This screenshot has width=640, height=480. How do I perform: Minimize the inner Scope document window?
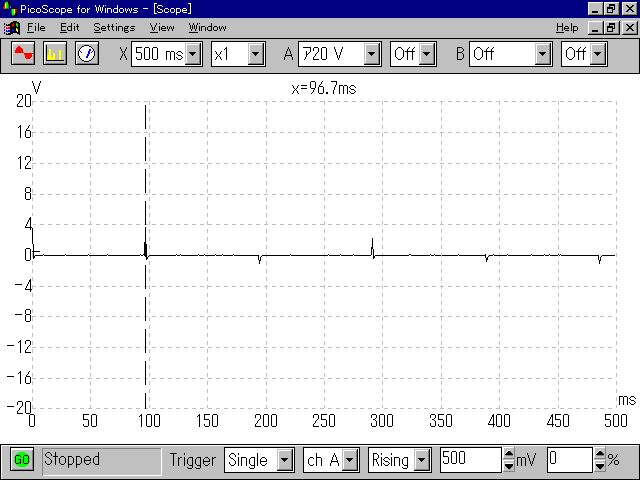[595, 28]
